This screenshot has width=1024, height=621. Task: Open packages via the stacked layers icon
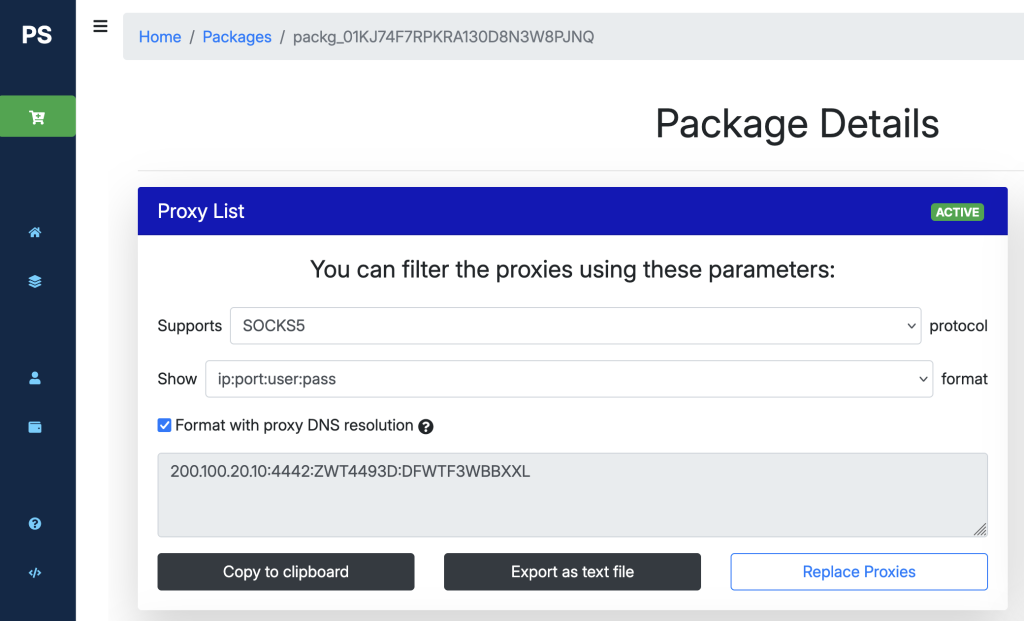tap(35, 282)
